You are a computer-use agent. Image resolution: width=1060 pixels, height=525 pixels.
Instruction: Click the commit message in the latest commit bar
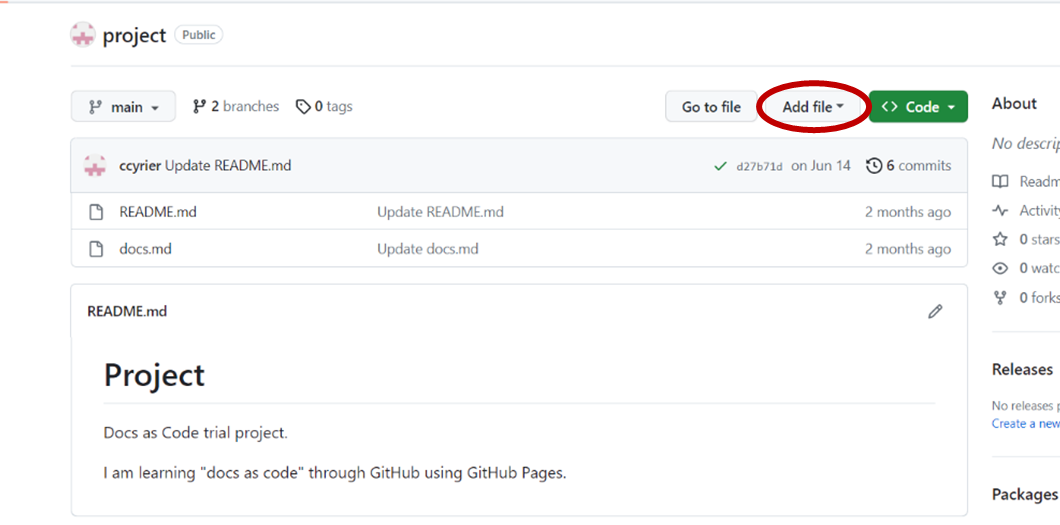pyautogui.click(x=228, y=166)
